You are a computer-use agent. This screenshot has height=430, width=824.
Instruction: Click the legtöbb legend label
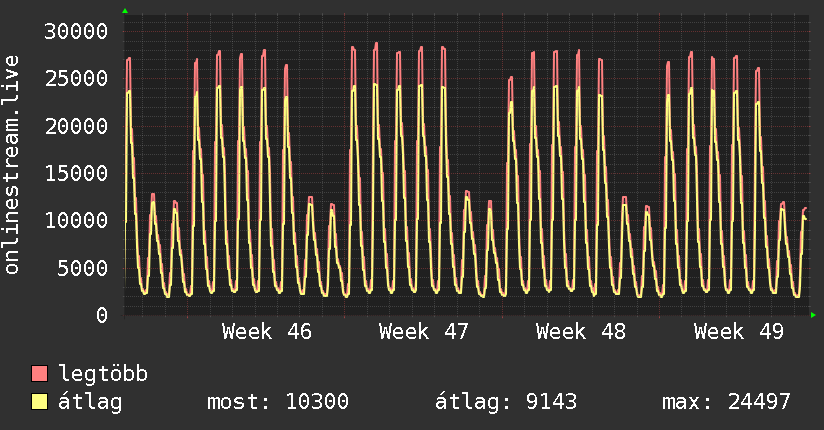tap(103, 374)
